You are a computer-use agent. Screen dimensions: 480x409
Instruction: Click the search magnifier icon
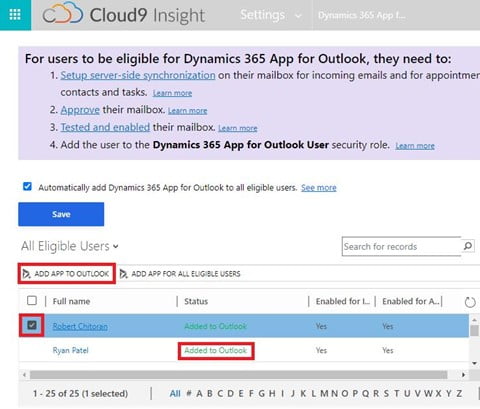click(x=468, y=246)
